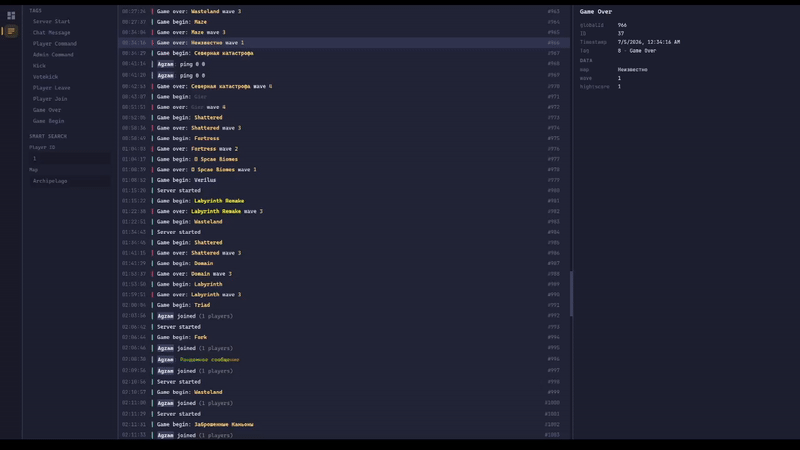Screen dimensions: 800x450
Task: Toggle the Game Over tag filter
Action: pyautogui.click(x=47, y=110)
